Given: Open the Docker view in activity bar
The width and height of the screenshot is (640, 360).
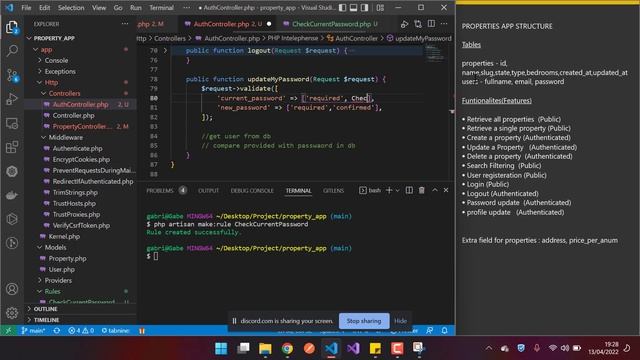Looking at the screenshot, I should coord(12,195).
